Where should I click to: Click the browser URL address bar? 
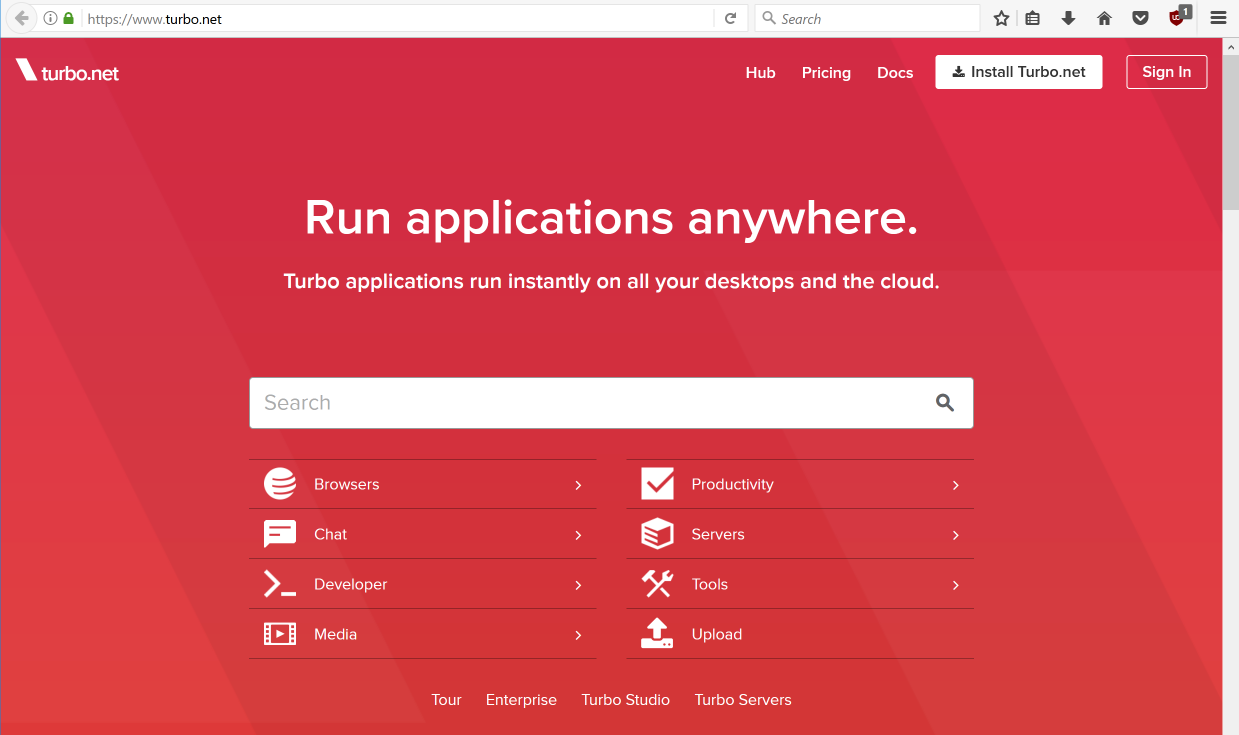click(x=398, y=18)
